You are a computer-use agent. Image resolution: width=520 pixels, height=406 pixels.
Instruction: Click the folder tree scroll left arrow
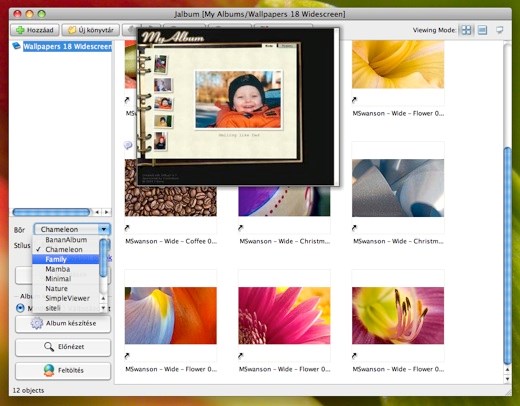[x=97, y=212]
